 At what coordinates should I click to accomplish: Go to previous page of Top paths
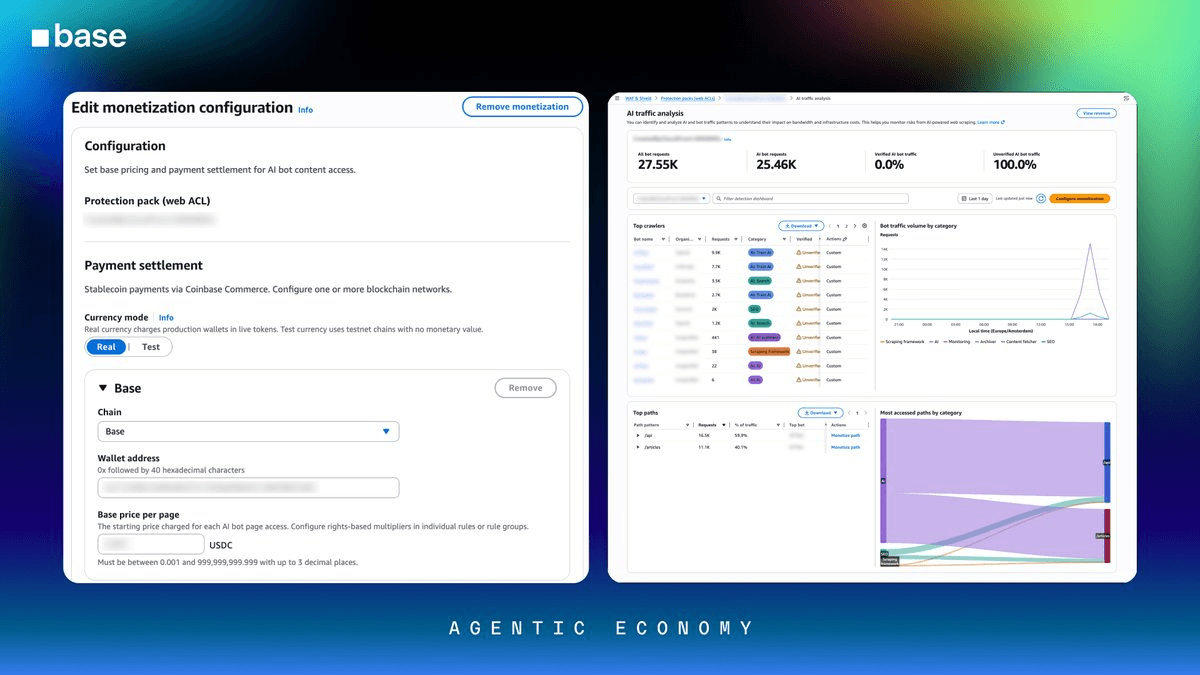849,413
